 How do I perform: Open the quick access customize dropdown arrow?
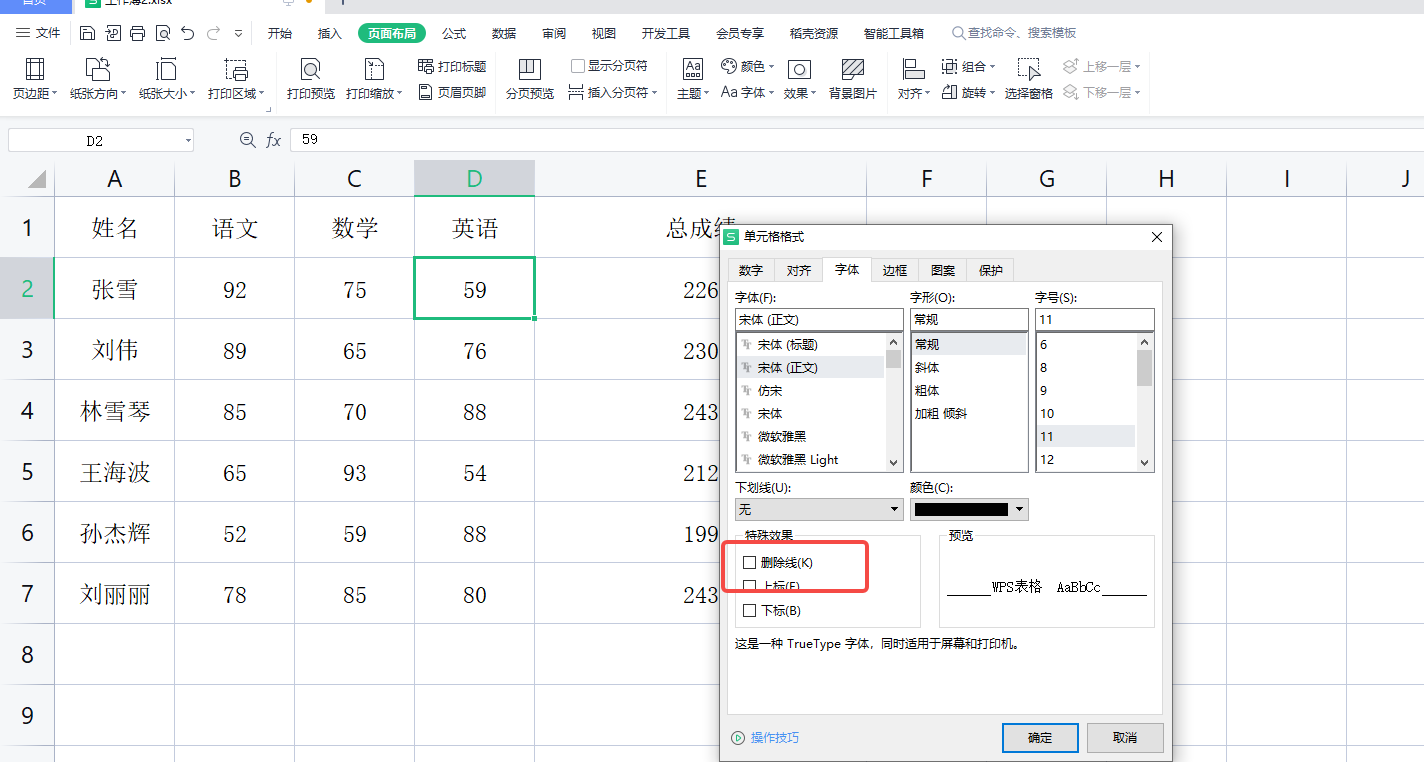pos(238,33)
